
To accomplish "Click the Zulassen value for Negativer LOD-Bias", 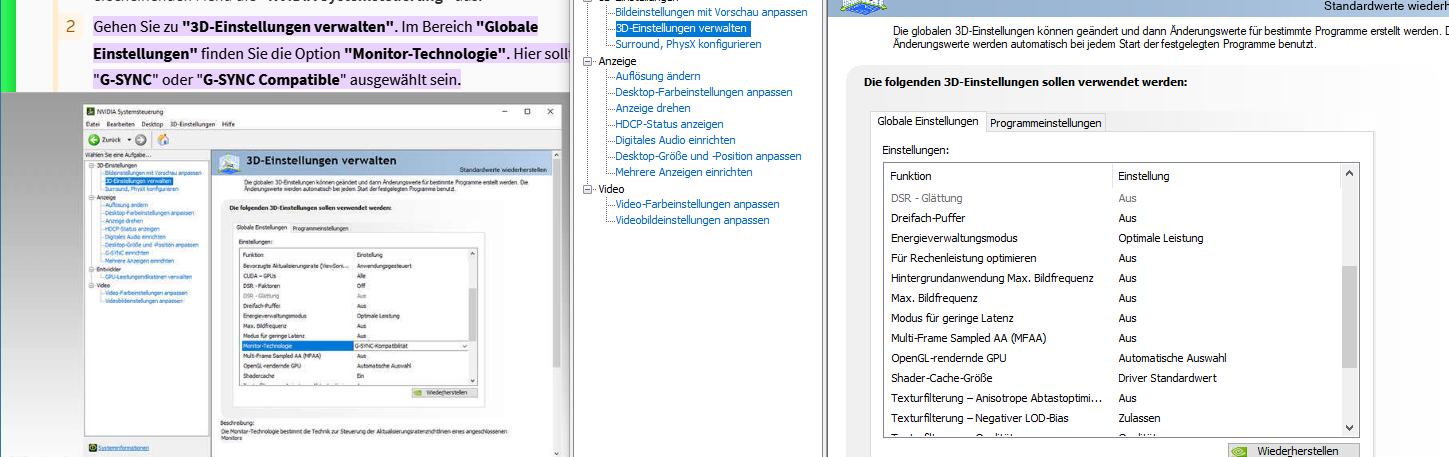I will click(x=1139, y=418).
